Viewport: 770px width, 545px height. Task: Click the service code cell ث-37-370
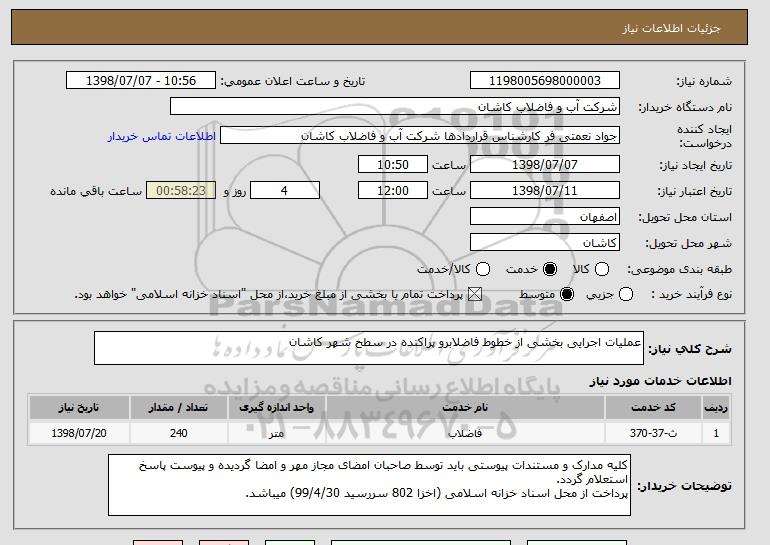tap(653, 433)
